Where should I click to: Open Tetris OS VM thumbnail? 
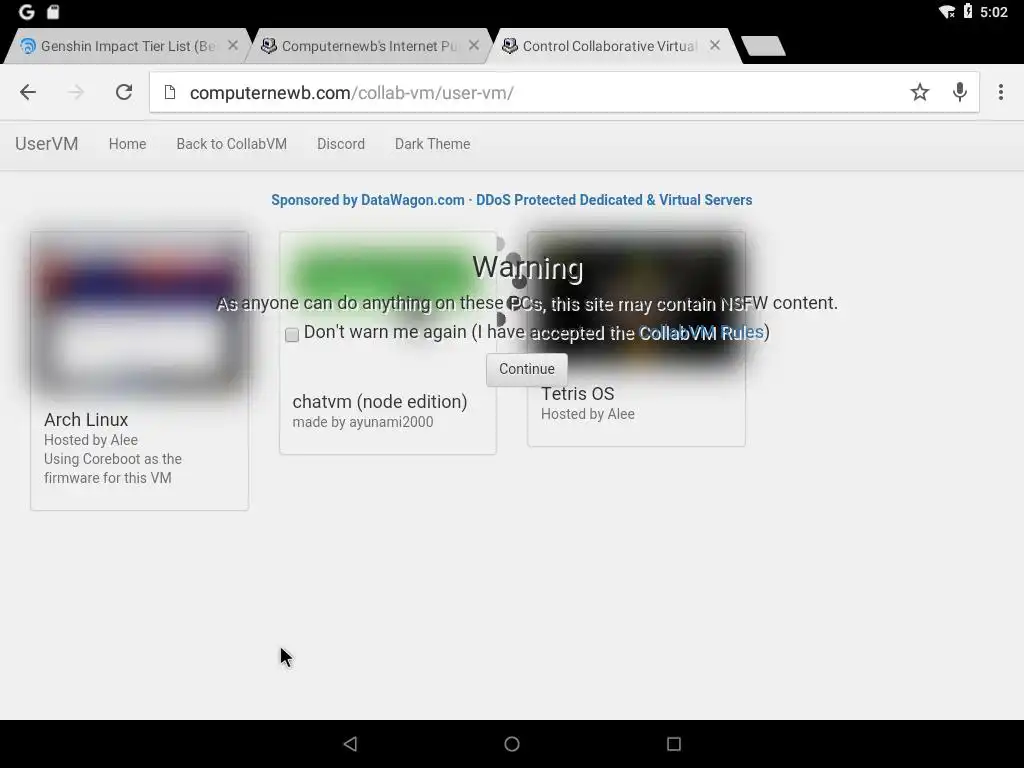637,303
